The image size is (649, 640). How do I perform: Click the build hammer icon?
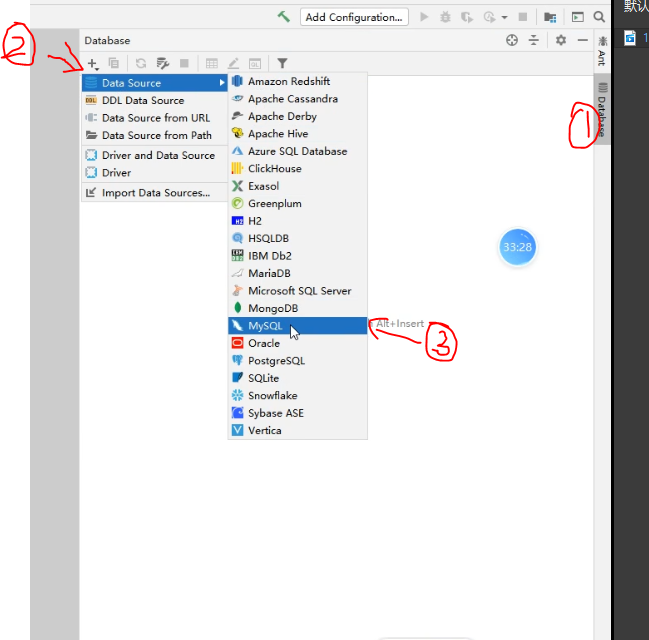click(284, 17)
